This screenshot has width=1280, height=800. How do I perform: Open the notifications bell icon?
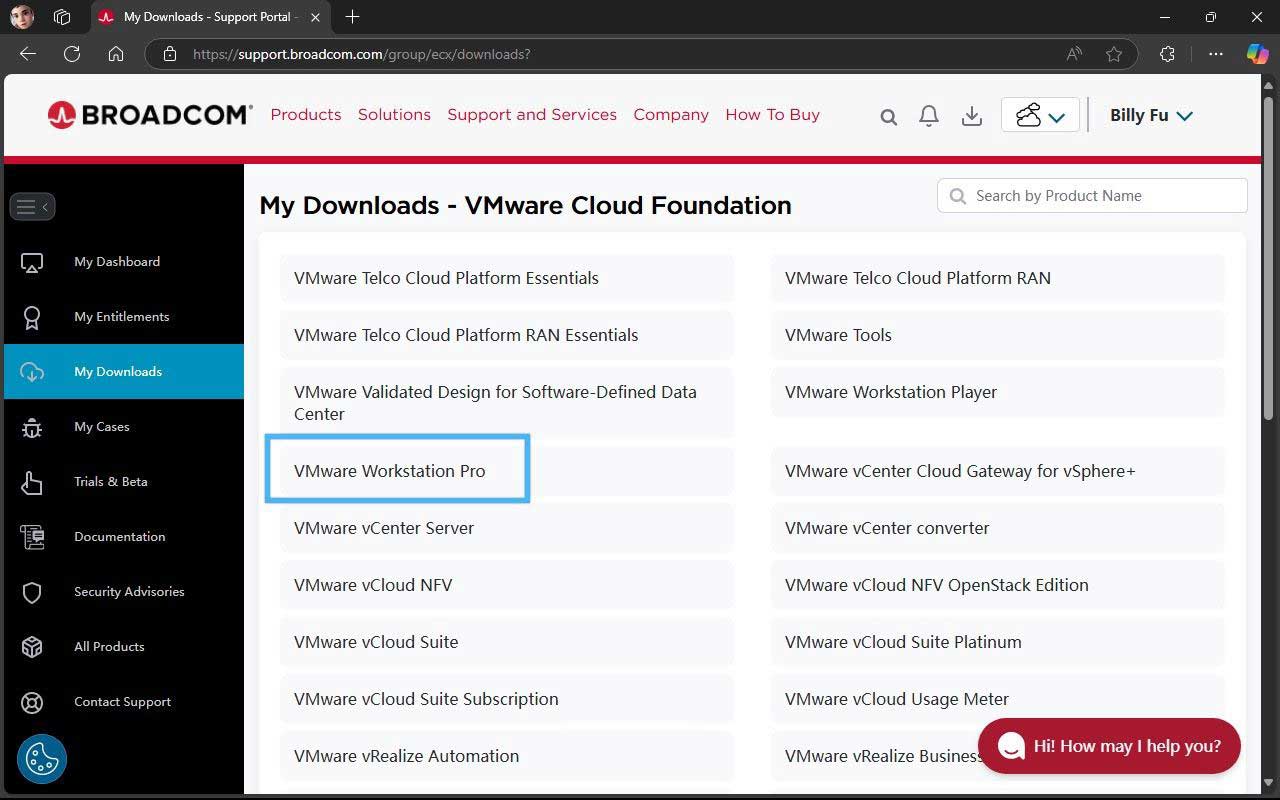[x=928, y=115]
